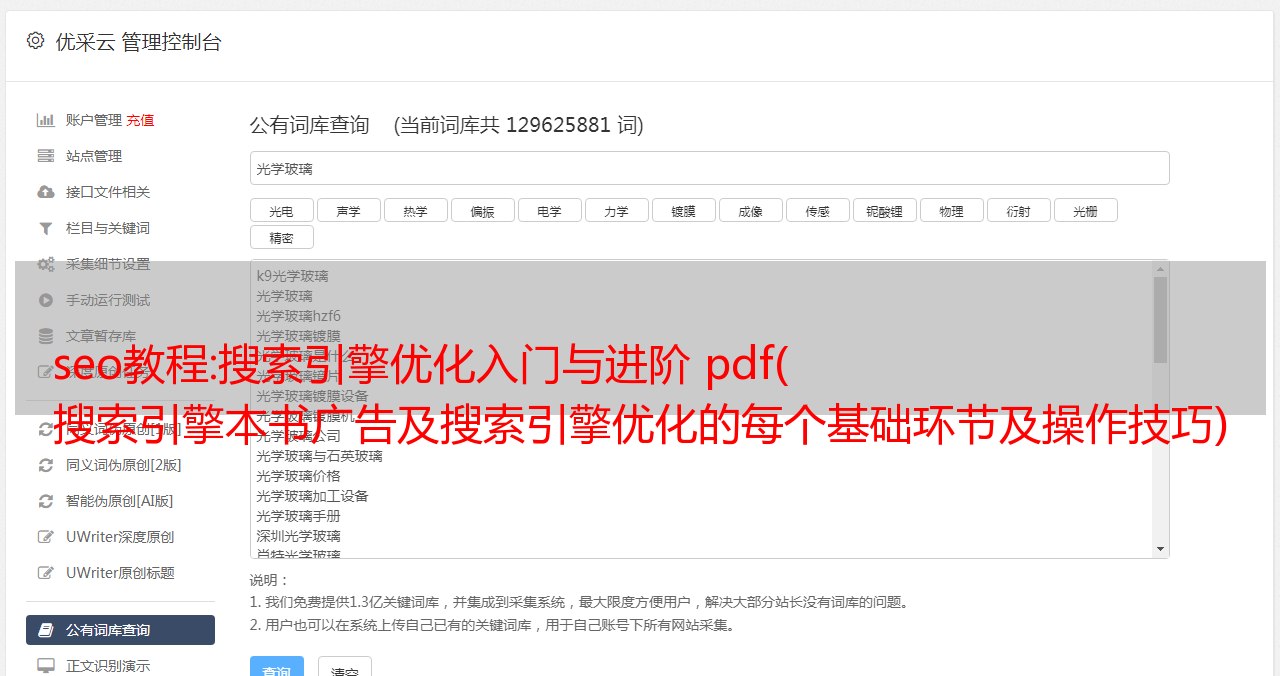Image resolution: width=1280 pixels, height=676 pixels.
Task: Click the gear icon beside 优采云 管理控制台
Action: [36, 41]
